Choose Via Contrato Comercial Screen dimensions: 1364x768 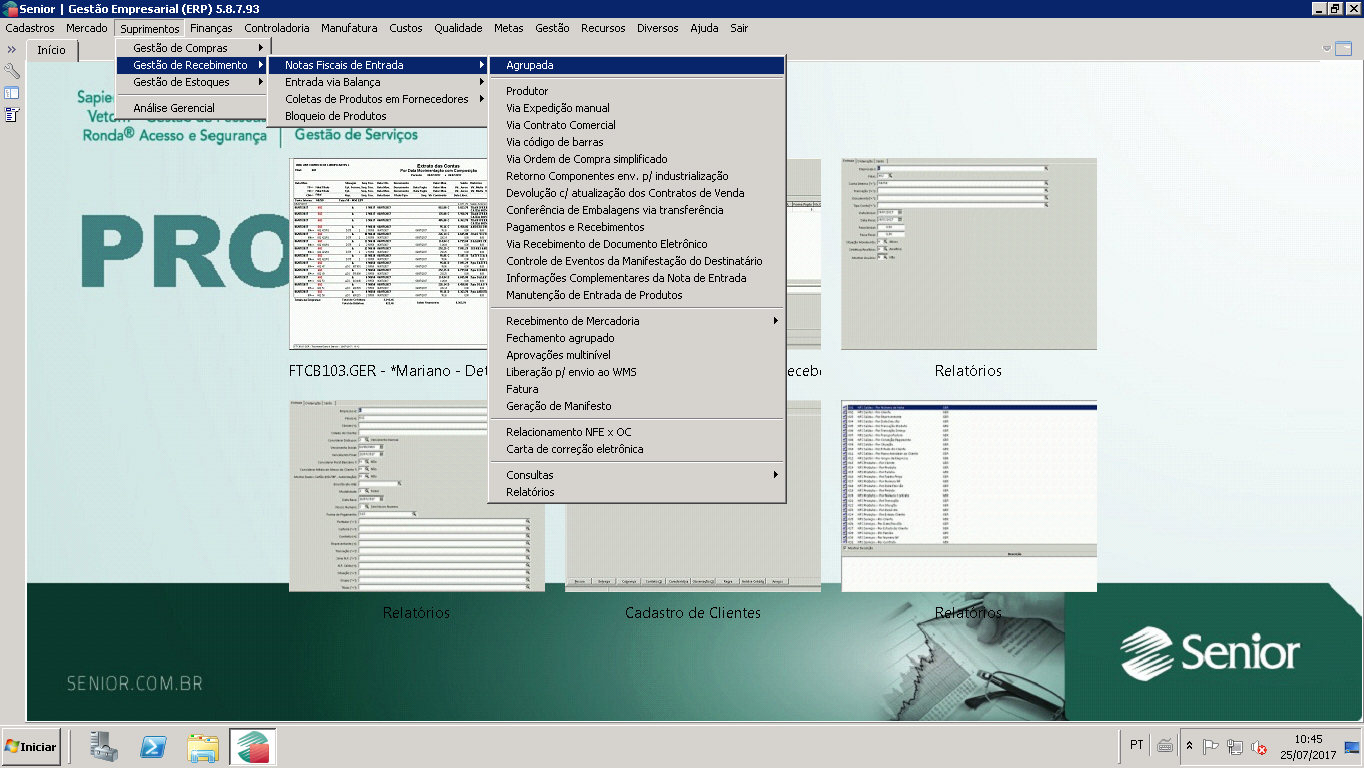pos(637,125)
